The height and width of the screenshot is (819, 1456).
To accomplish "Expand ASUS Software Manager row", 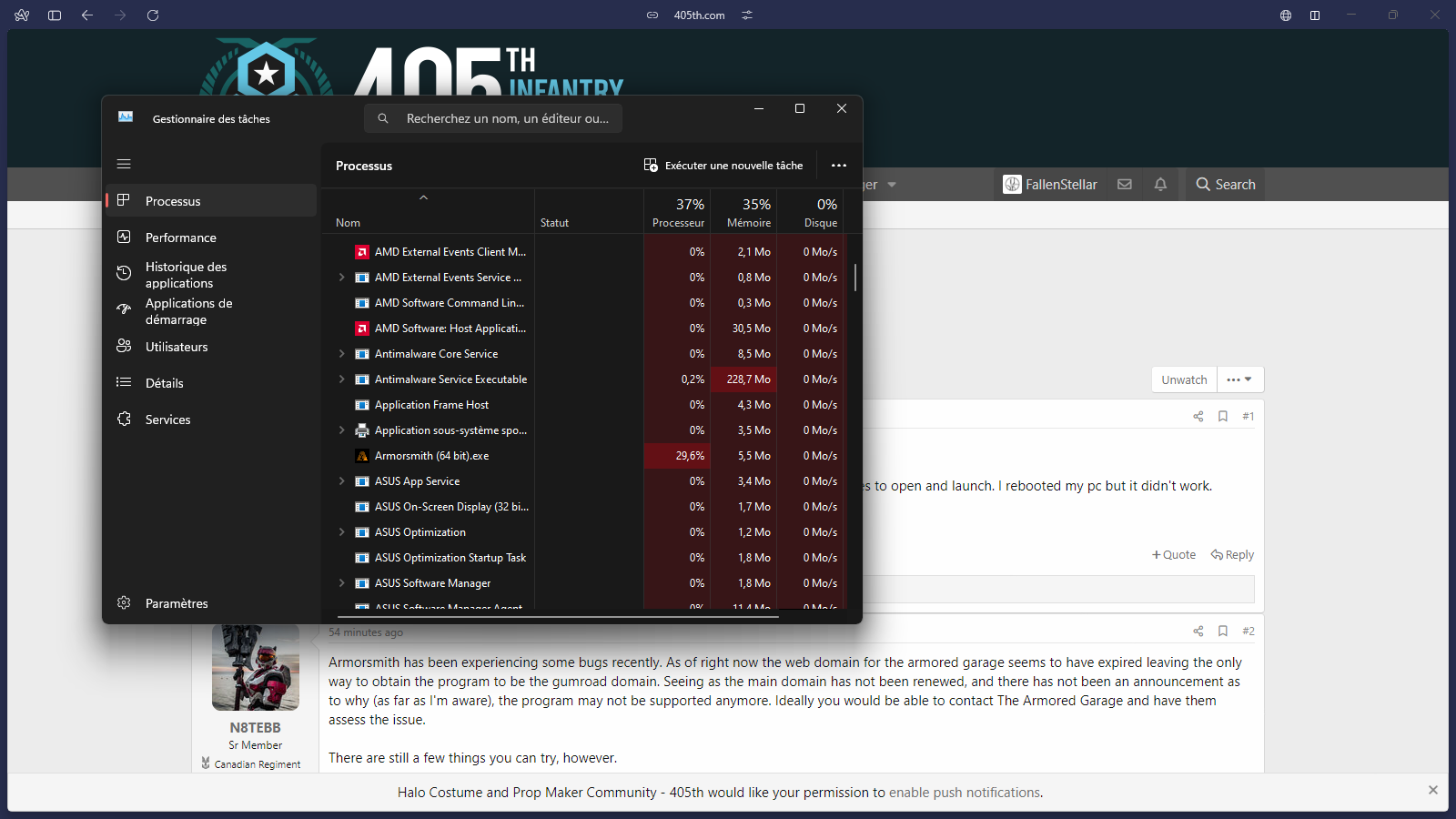I will point(341,583).
